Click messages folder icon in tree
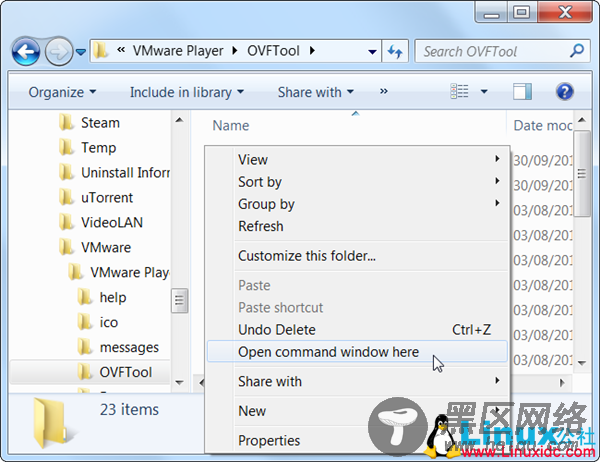Viewport: 600px width, 462px height. (x=85, y=347)
